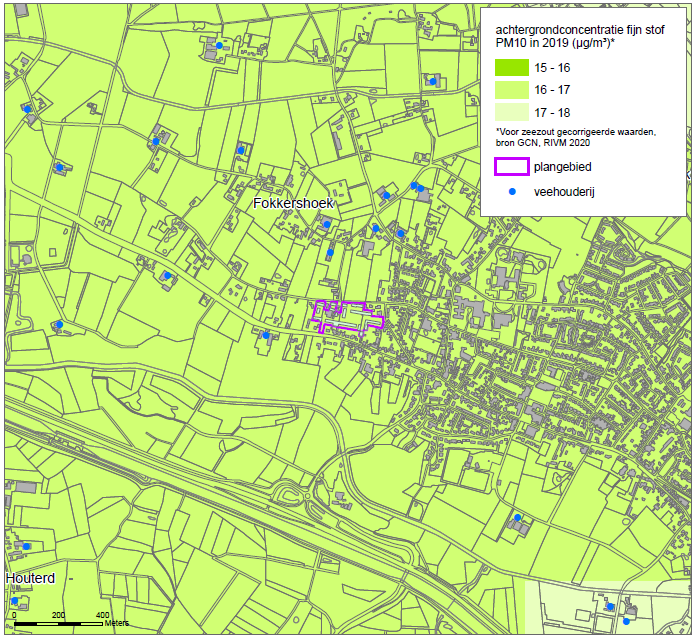The height and width of the screenshot is (640, 698).
Task: Select the legend title 'achtergrondconcentratie fijn stof'
Action: tap(580, 30)
